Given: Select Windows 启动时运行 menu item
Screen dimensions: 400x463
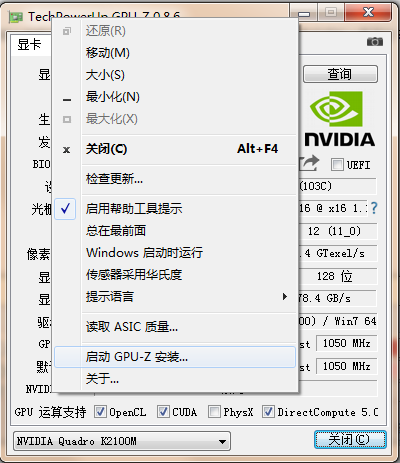Looking at the screenshot, I should coord(175,253).
